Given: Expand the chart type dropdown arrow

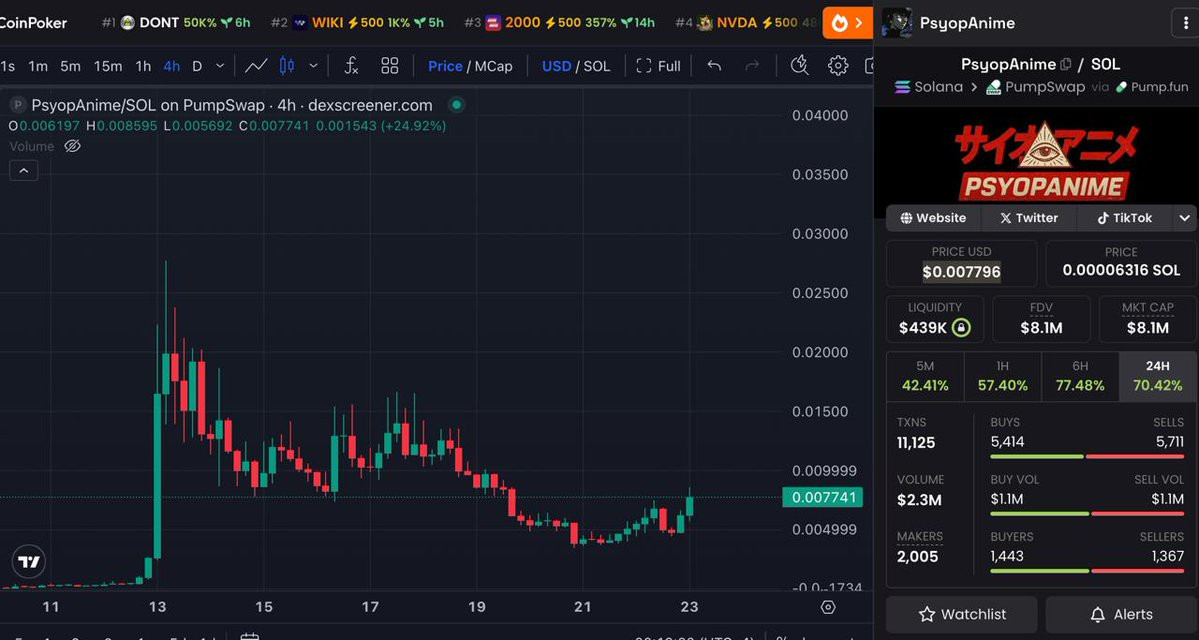Looking at the screenshot, I should (x=314, y=66).
